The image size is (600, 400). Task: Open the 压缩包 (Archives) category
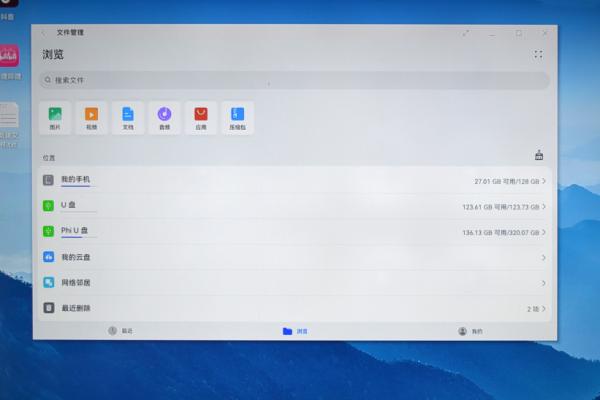tap(237, 117)
